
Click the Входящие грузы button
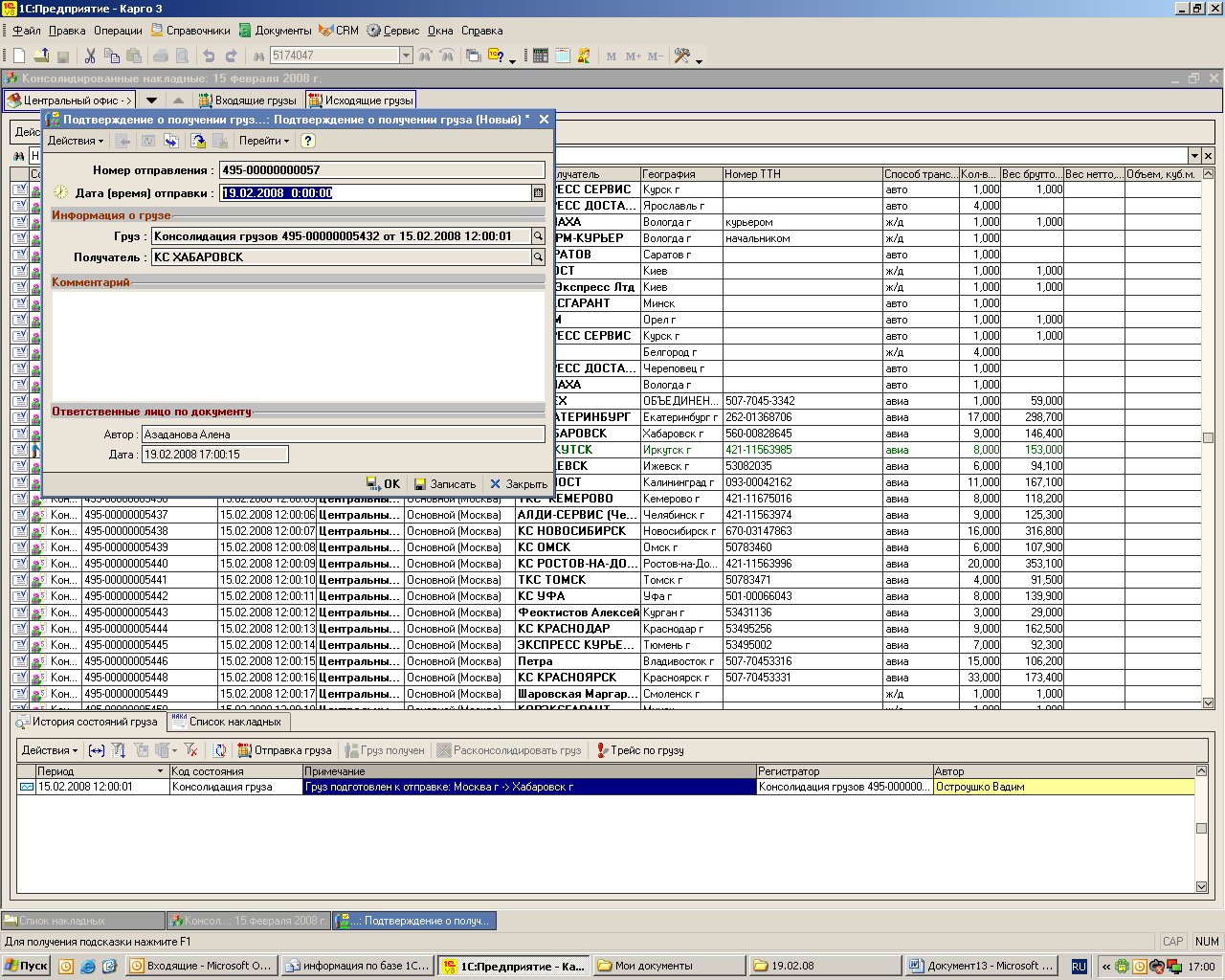[247, 100]
